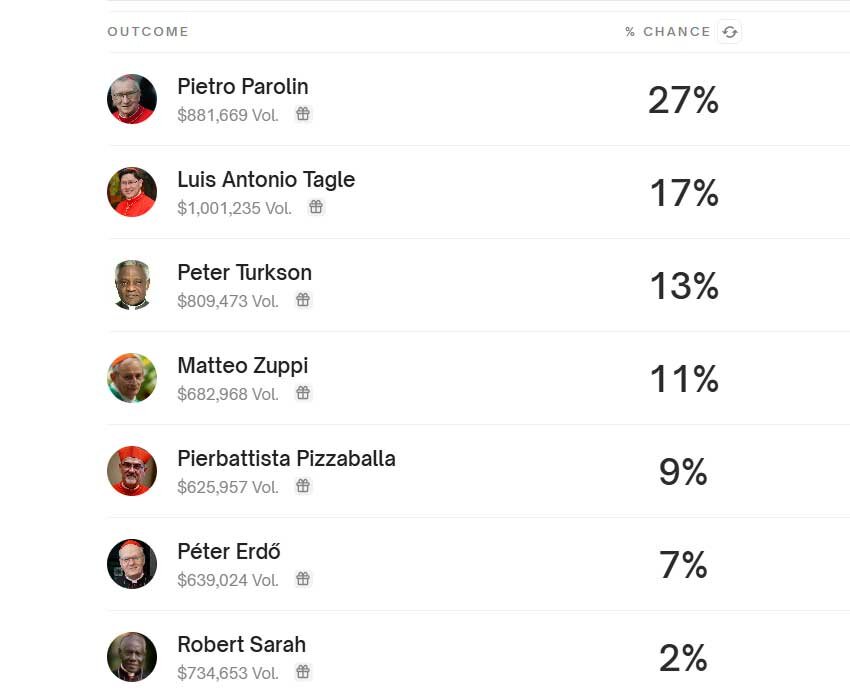Screen dimensions: 850x695
Task: Select the Pierbattista Pizzaballa outcome name
Action: click(286, 459)
